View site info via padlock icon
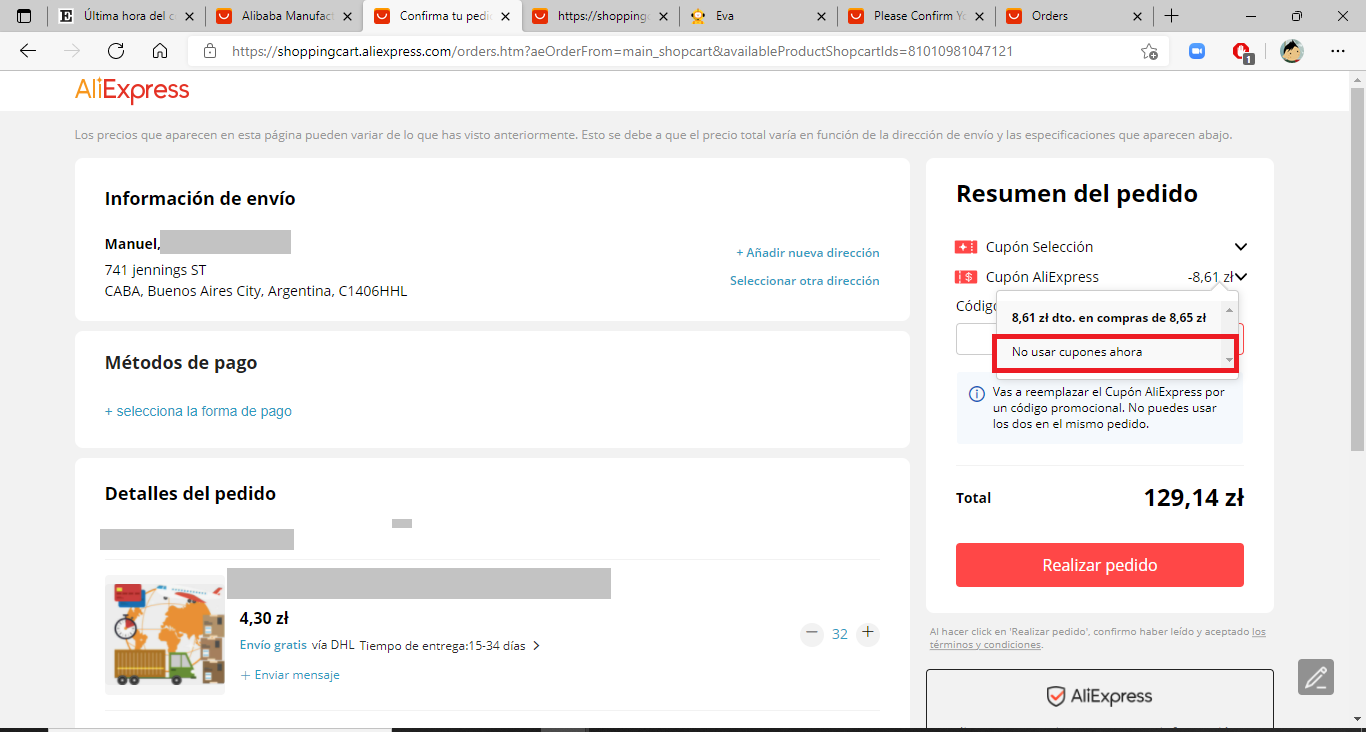This screenshot has width=1366, height=732. [209, 52]
